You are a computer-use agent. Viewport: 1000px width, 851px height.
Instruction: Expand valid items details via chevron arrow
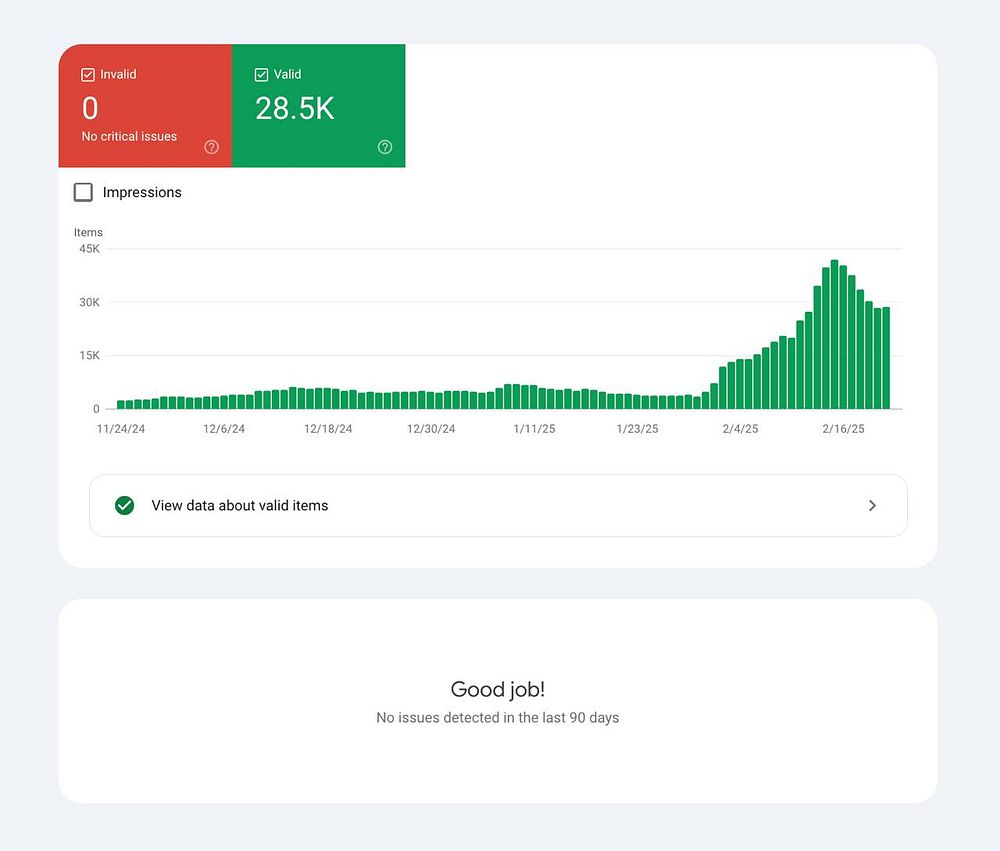pos(872,505)
